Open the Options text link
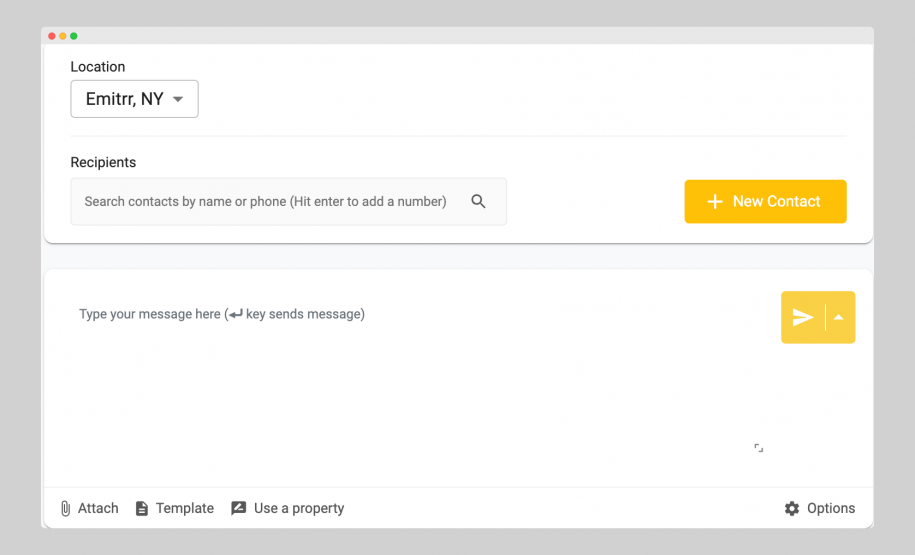This screenshot has width=915, height=555. click(831, 508)
